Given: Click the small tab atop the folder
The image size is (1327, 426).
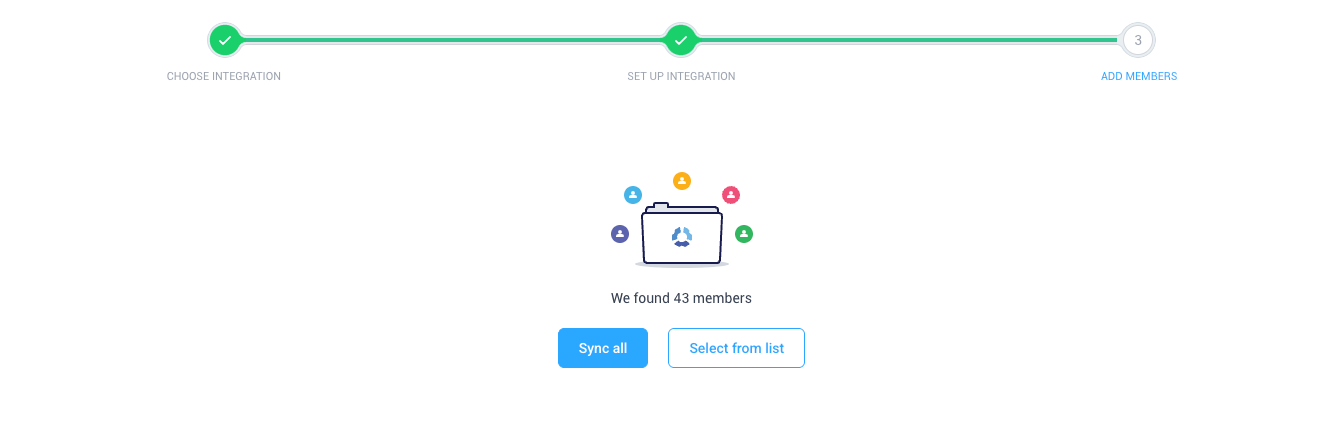Looking at the screenshot, I should [661, 205].
